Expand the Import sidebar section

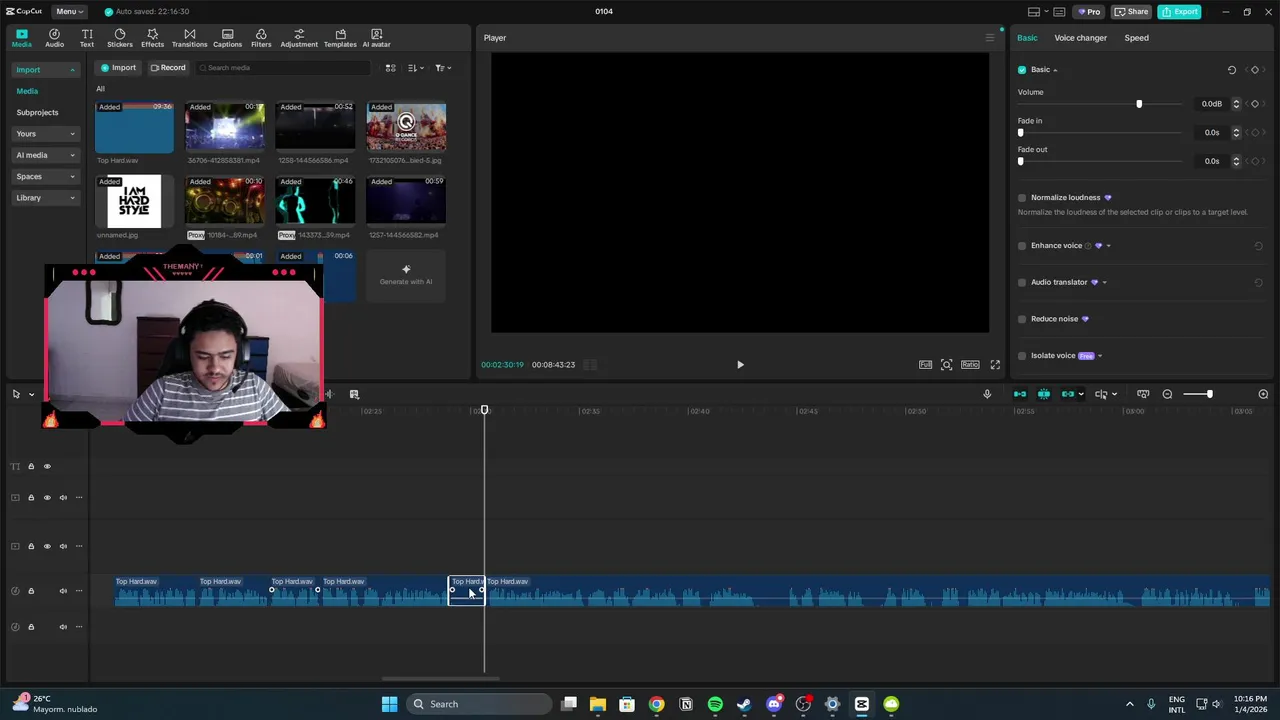pyautogui.click(x=45, y=70)
